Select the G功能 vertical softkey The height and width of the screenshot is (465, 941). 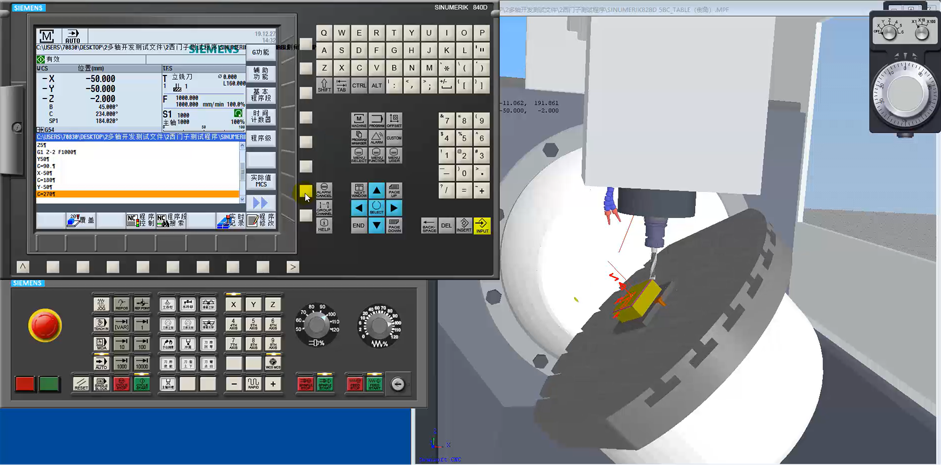[261, 52]
